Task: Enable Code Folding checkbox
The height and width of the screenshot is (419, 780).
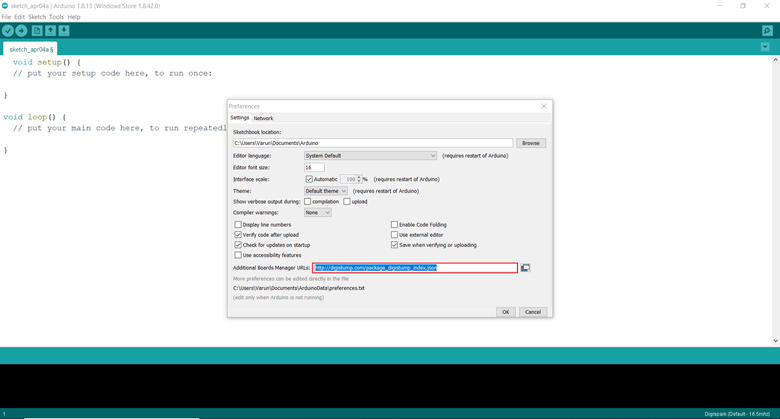Action: click(x=394, y=224)
